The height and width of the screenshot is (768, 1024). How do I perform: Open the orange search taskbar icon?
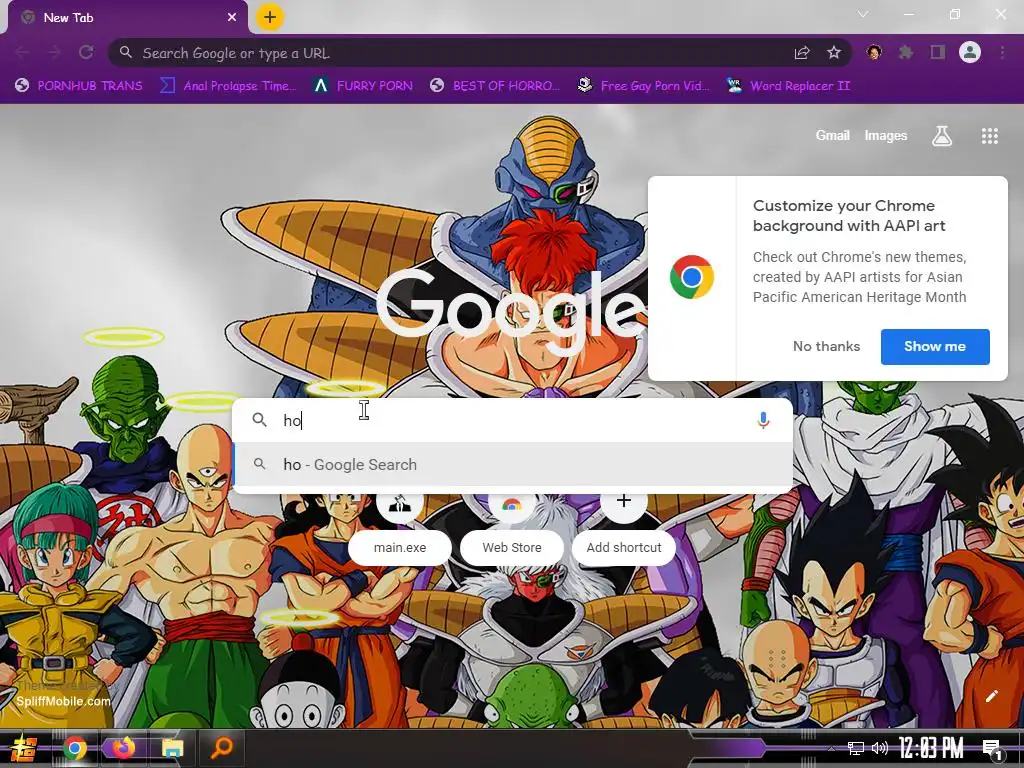click(222, 748)
